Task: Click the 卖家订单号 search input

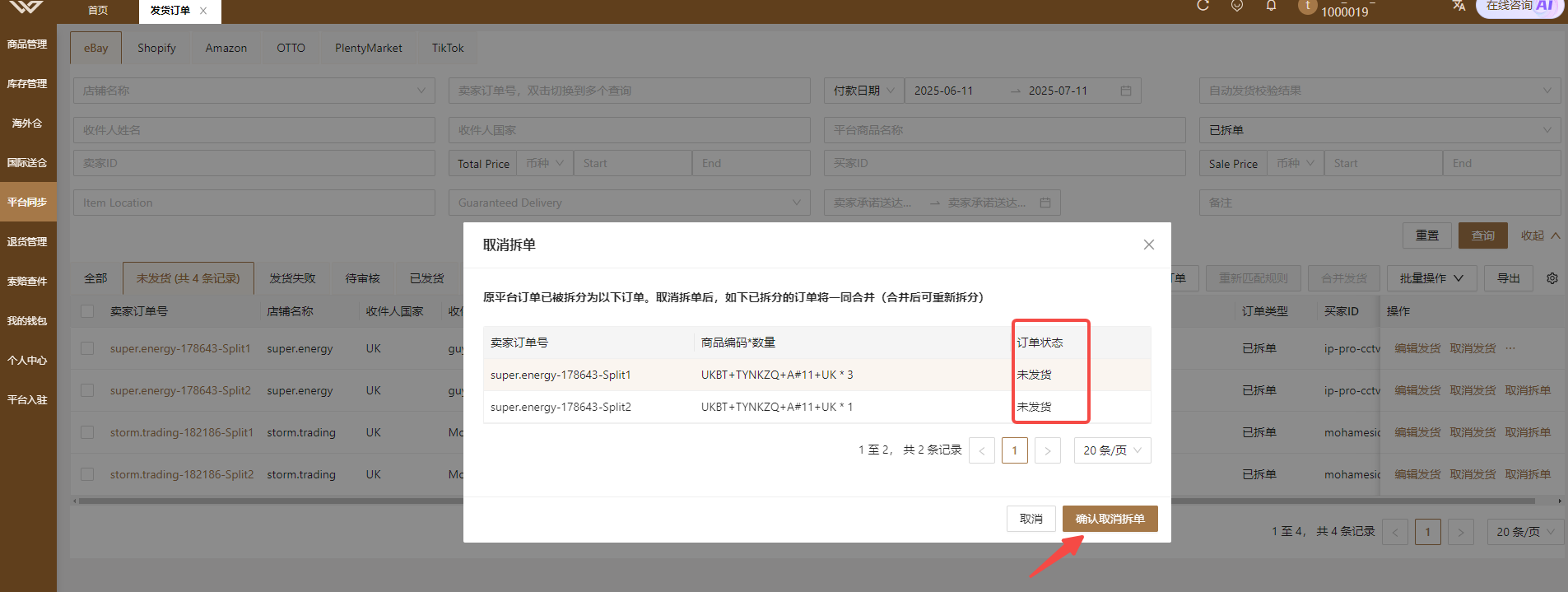Action: point(630,91)
